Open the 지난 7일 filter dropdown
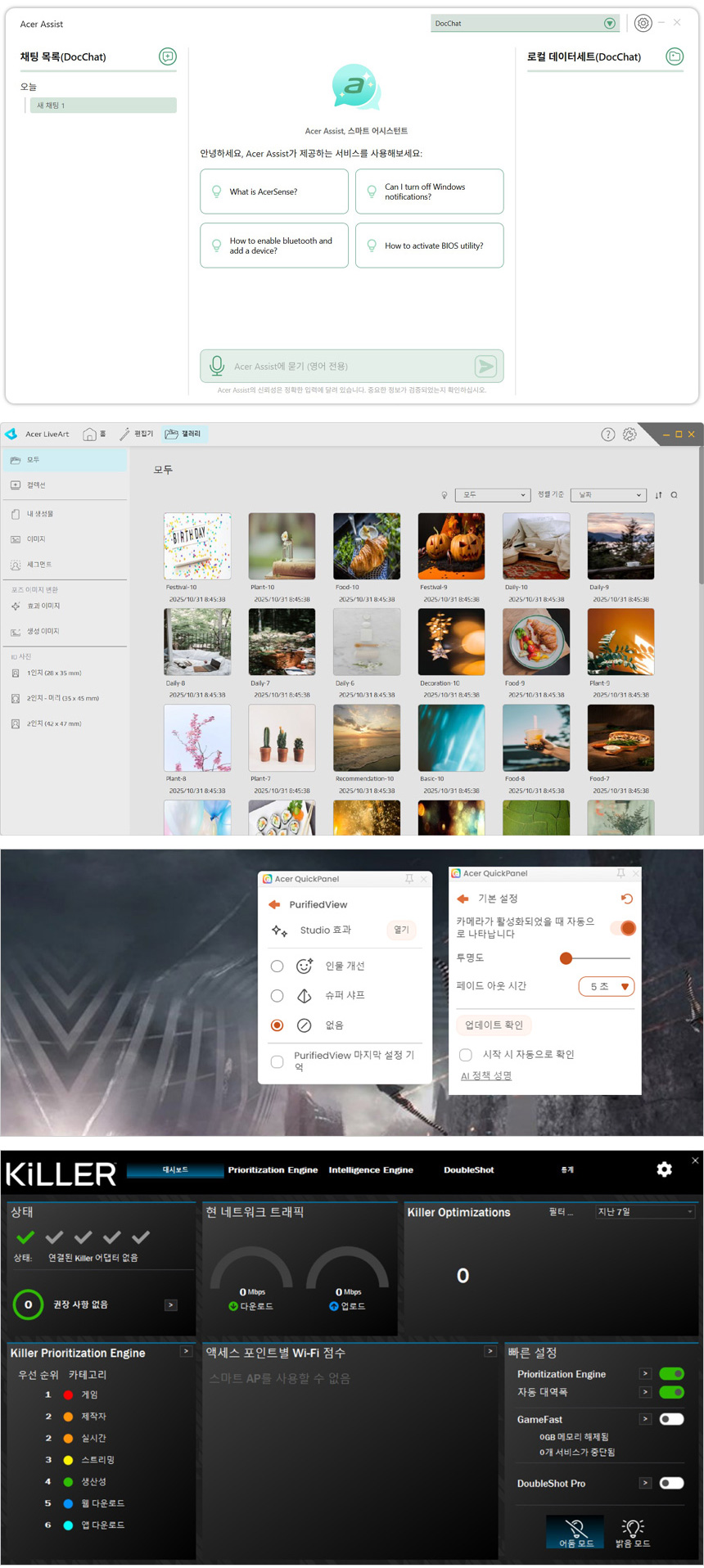 (645, 1212)
